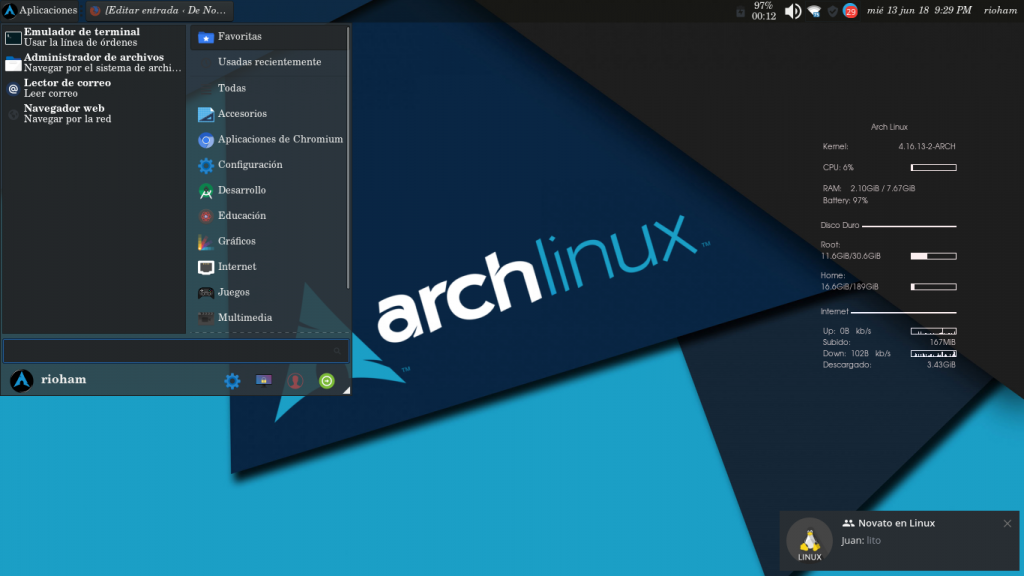Switch to the 'Editar entrada' window in the panel
The image size is (1024, 576).
159,10
